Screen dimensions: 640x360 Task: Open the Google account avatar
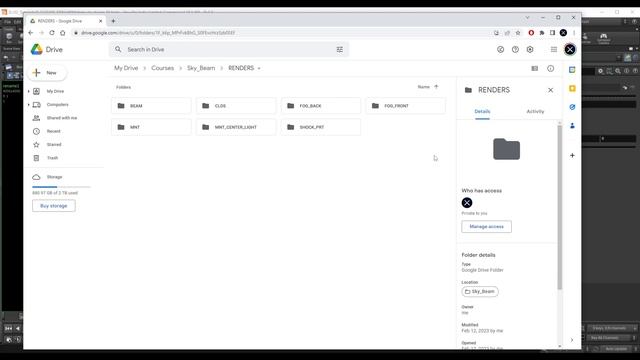tap(570, 49)
